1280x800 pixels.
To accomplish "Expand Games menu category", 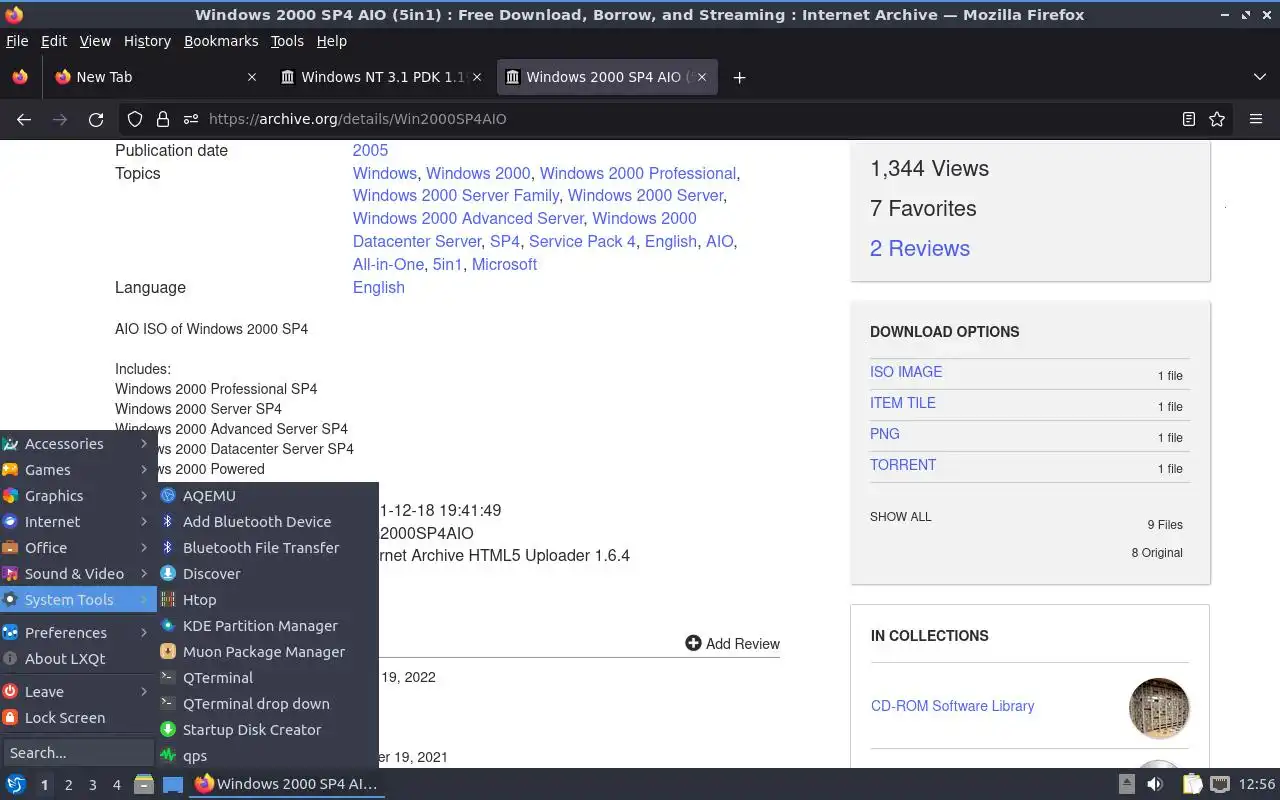I will pyautogui.click(x=77, y=469).
